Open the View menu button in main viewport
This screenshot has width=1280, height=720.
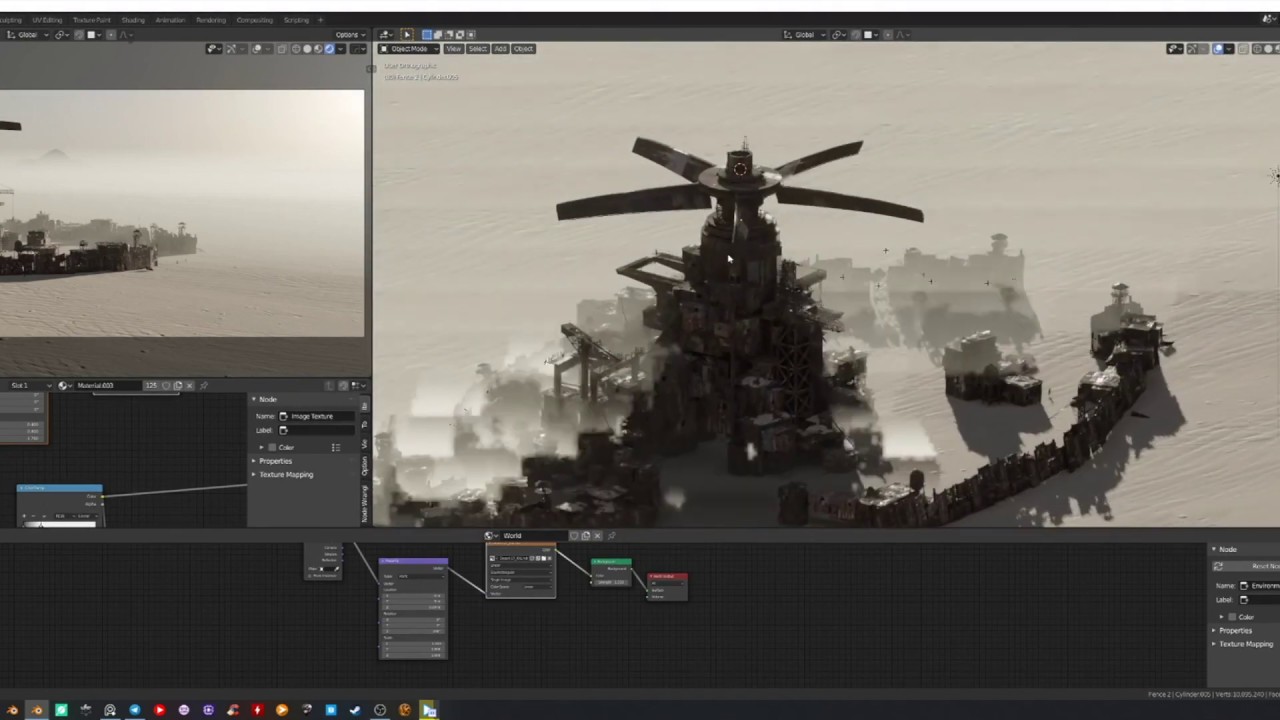coord(454,48)
